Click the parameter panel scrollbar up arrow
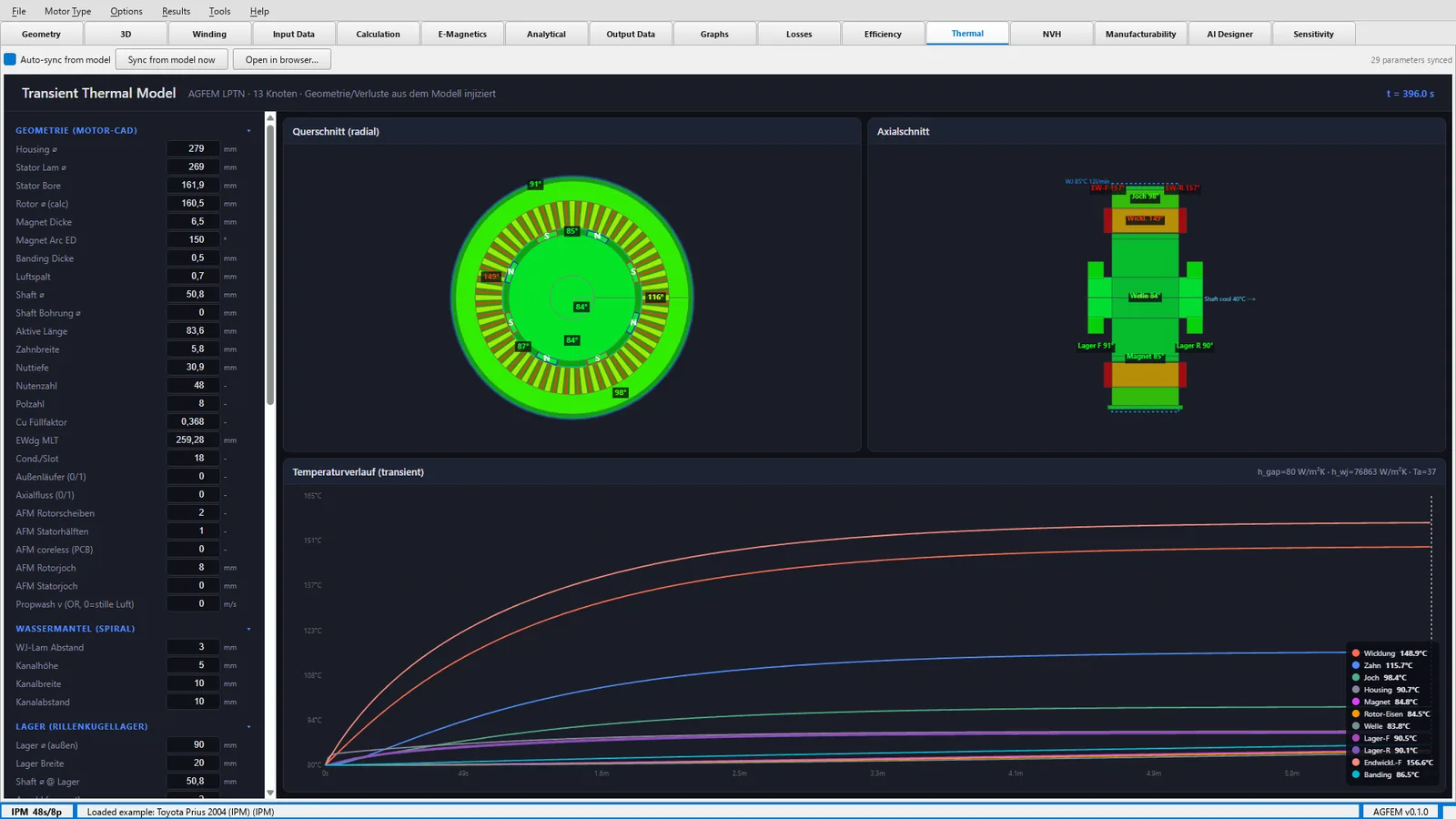 [270, 117]
